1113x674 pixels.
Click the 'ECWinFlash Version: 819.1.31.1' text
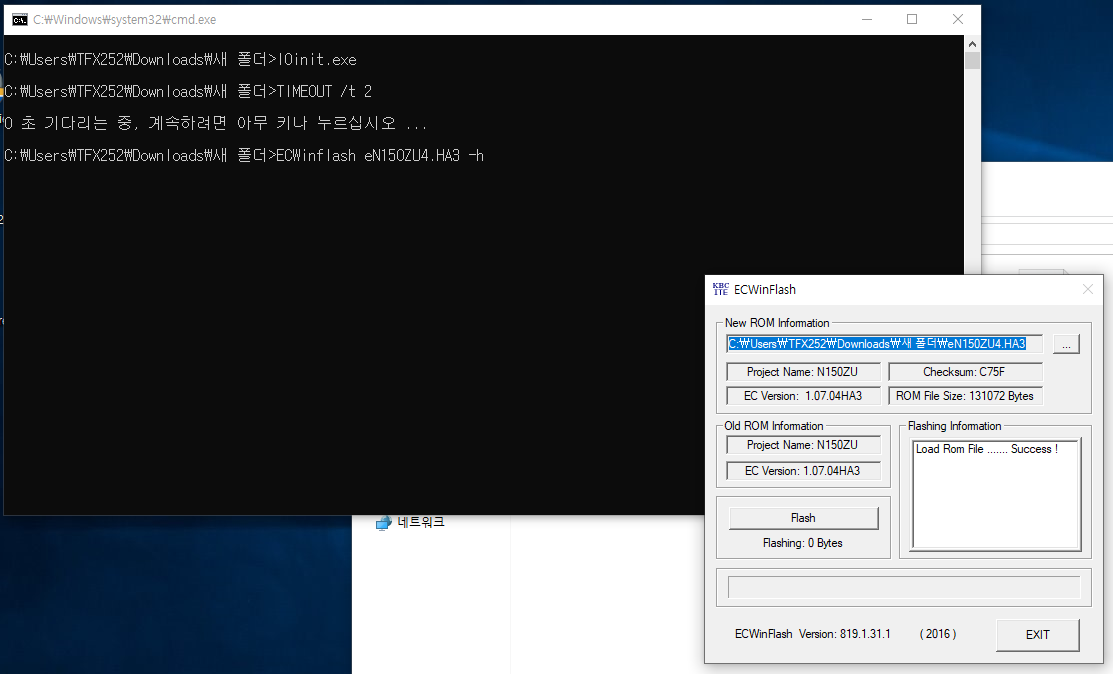(813, 634)
